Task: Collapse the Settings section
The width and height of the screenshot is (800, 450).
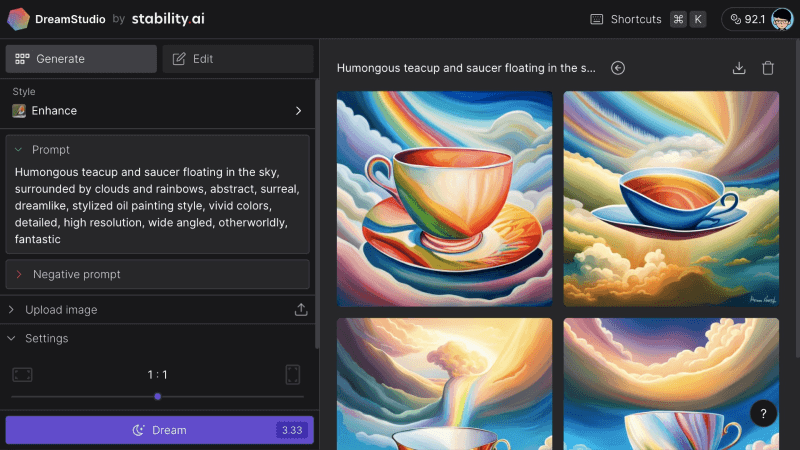Action: (x=12, y=339)
